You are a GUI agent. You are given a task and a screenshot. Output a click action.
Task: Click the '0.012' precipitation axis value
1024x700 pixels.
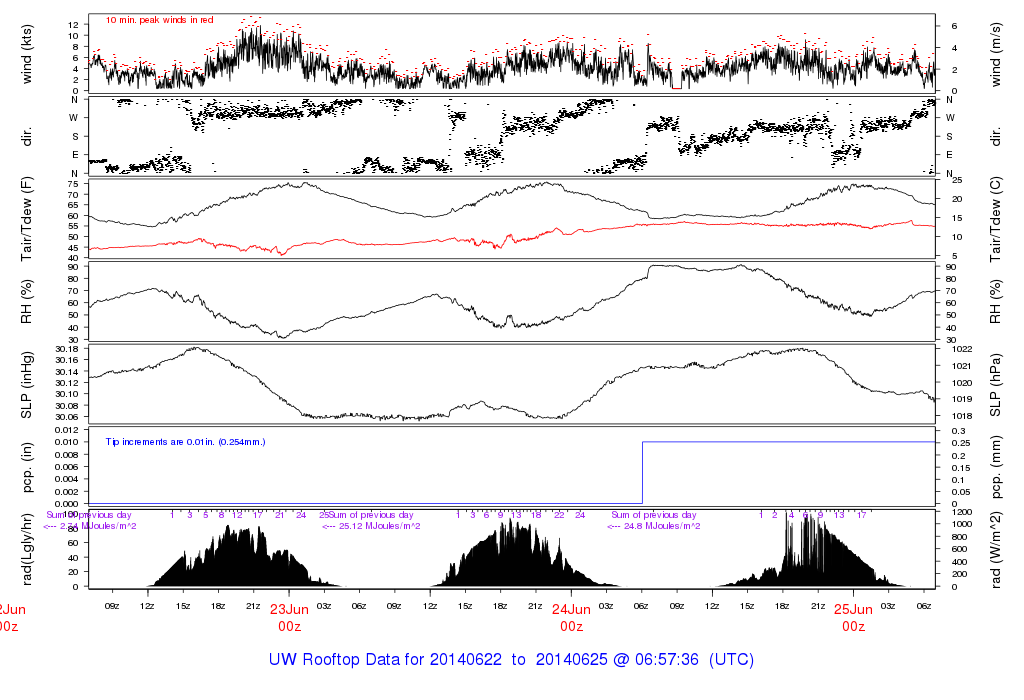(67, 430)
